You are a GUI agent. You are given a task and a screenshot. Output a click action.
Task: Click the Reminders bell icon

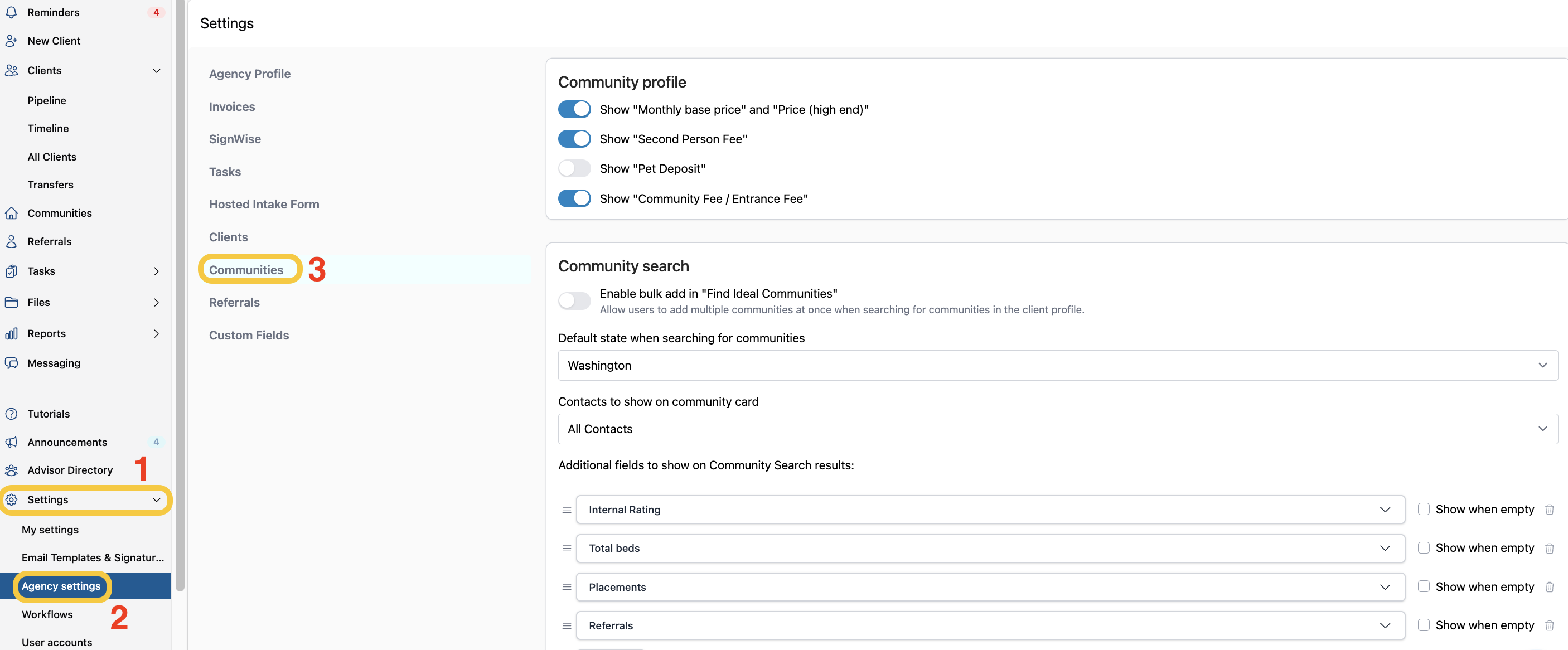pos(11,12)
